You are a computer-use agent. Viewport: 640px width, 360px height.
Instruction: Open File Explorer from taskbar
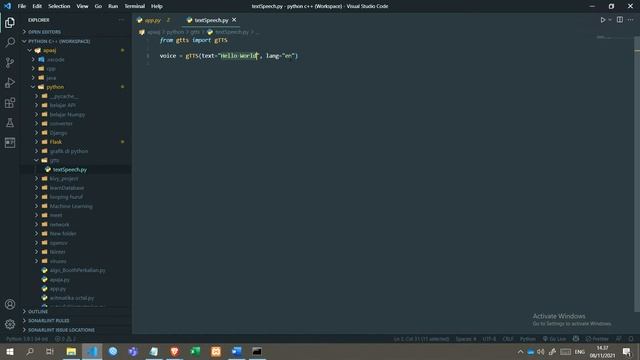(71, 351)
